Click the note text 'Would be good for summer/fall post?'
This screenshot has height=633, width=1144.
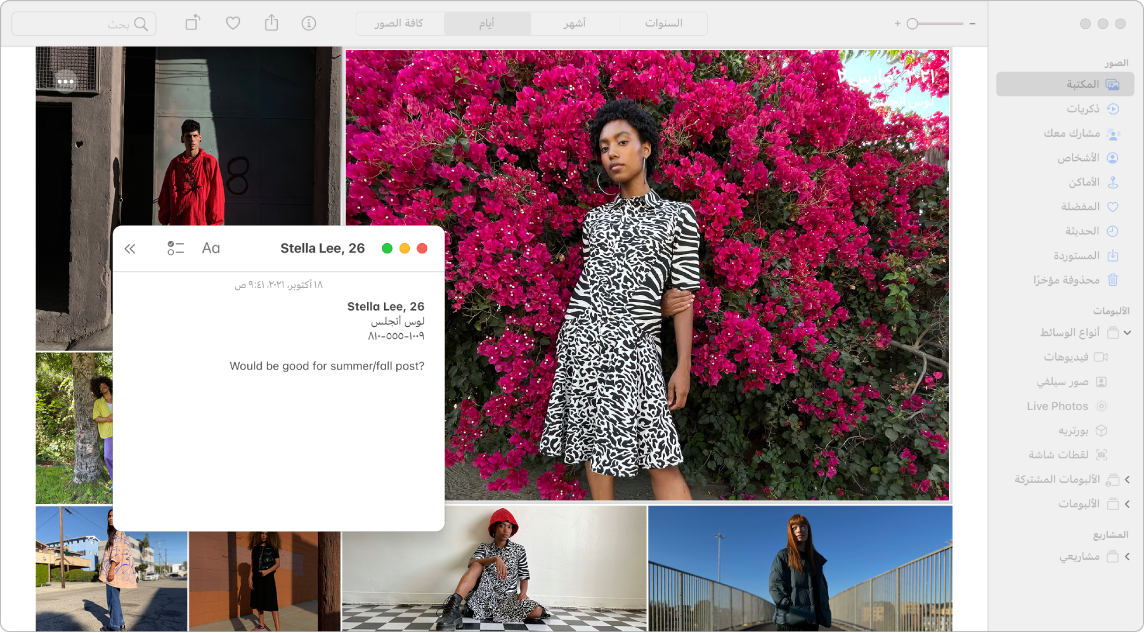click(x=327, y=366)
